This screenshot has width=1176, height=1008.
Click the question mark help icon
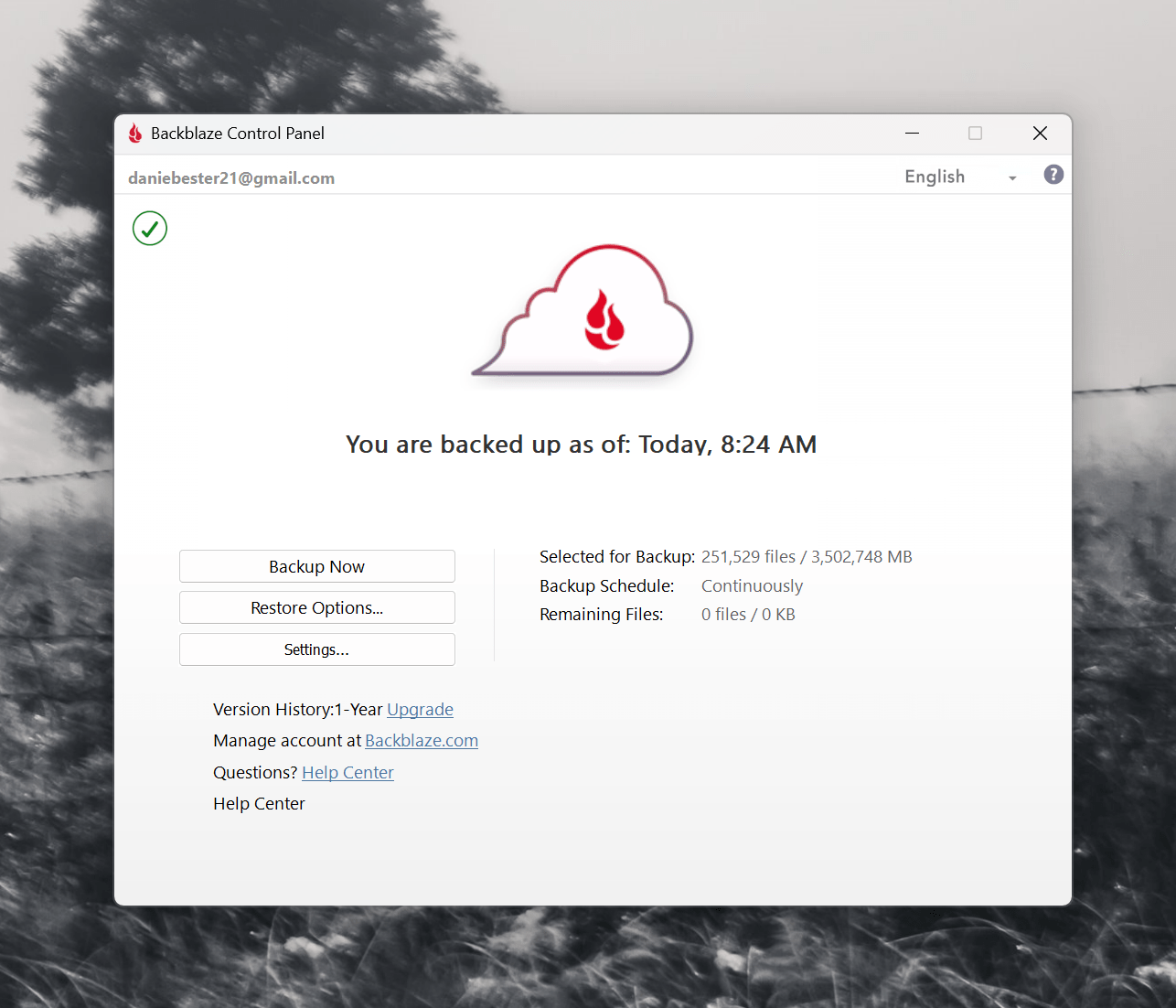tap(1053, 175)
